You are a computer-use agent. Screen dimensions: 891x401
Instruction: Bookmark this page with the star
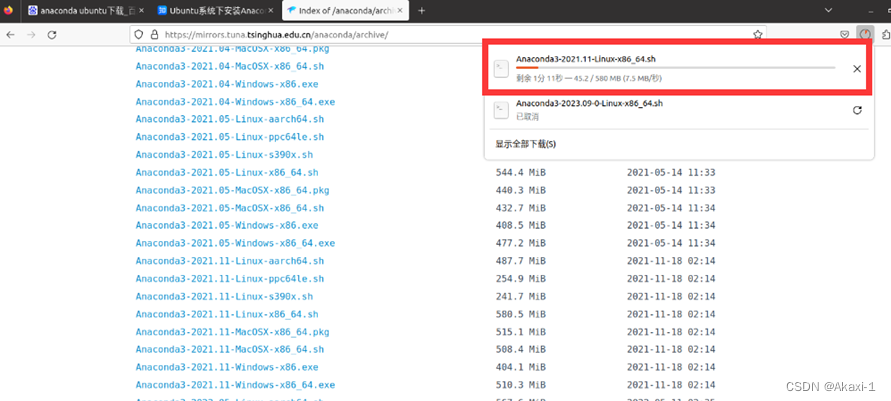click(x=757, y=35)
